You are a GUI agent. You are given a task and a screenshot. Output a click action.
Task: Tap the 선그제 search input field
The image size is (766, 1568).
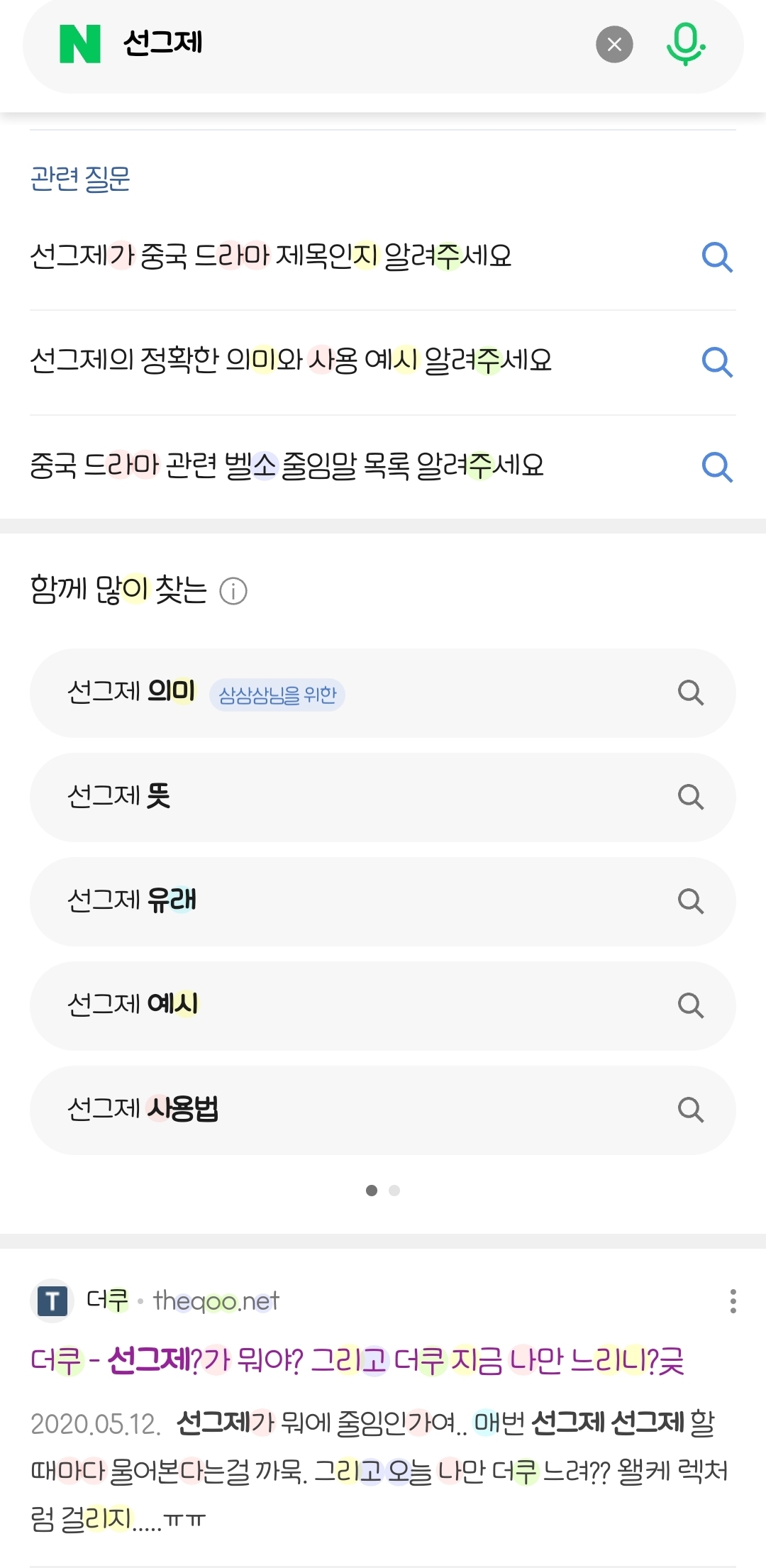(355, 44)
